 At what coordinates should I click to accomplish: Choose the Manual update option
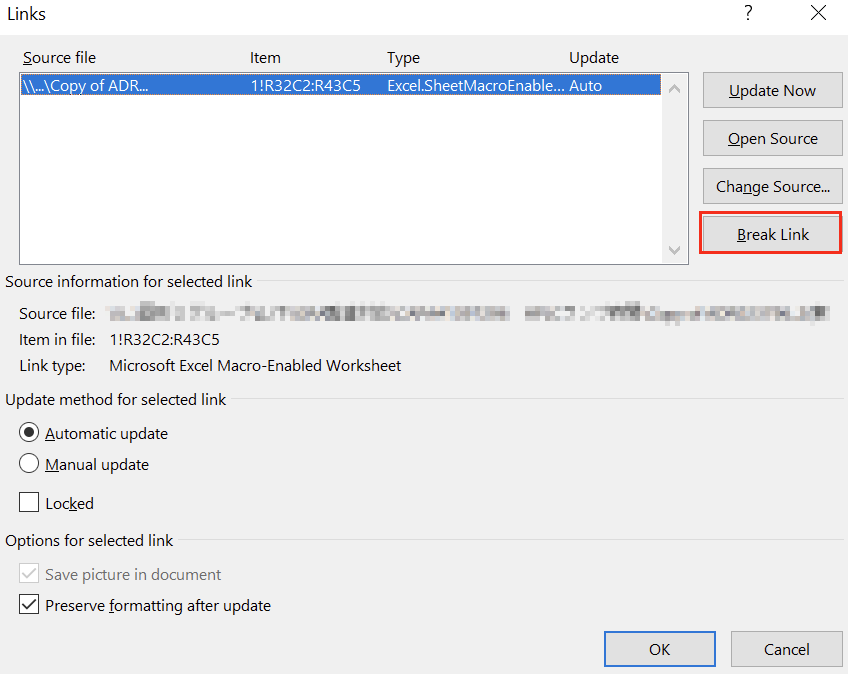click(30, 464)
